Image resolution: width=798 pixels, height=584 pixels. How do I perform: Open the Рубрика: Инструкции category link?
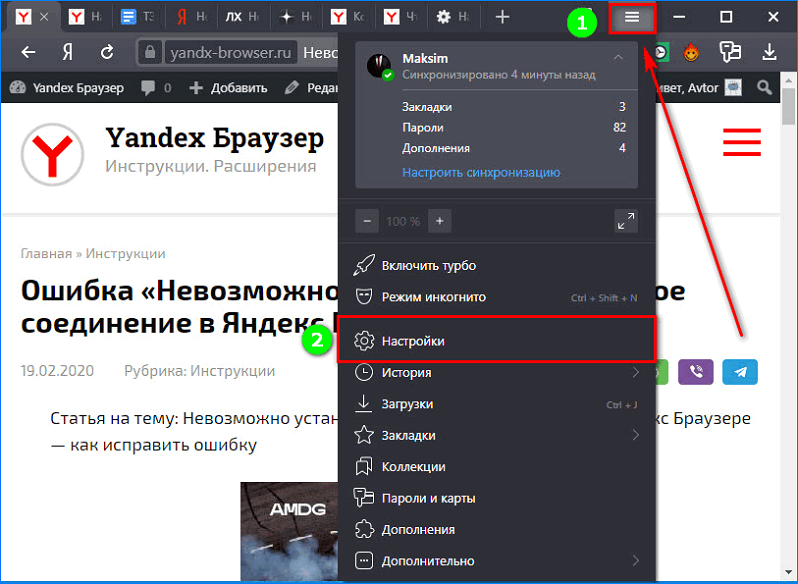click(x=200, y=371)
